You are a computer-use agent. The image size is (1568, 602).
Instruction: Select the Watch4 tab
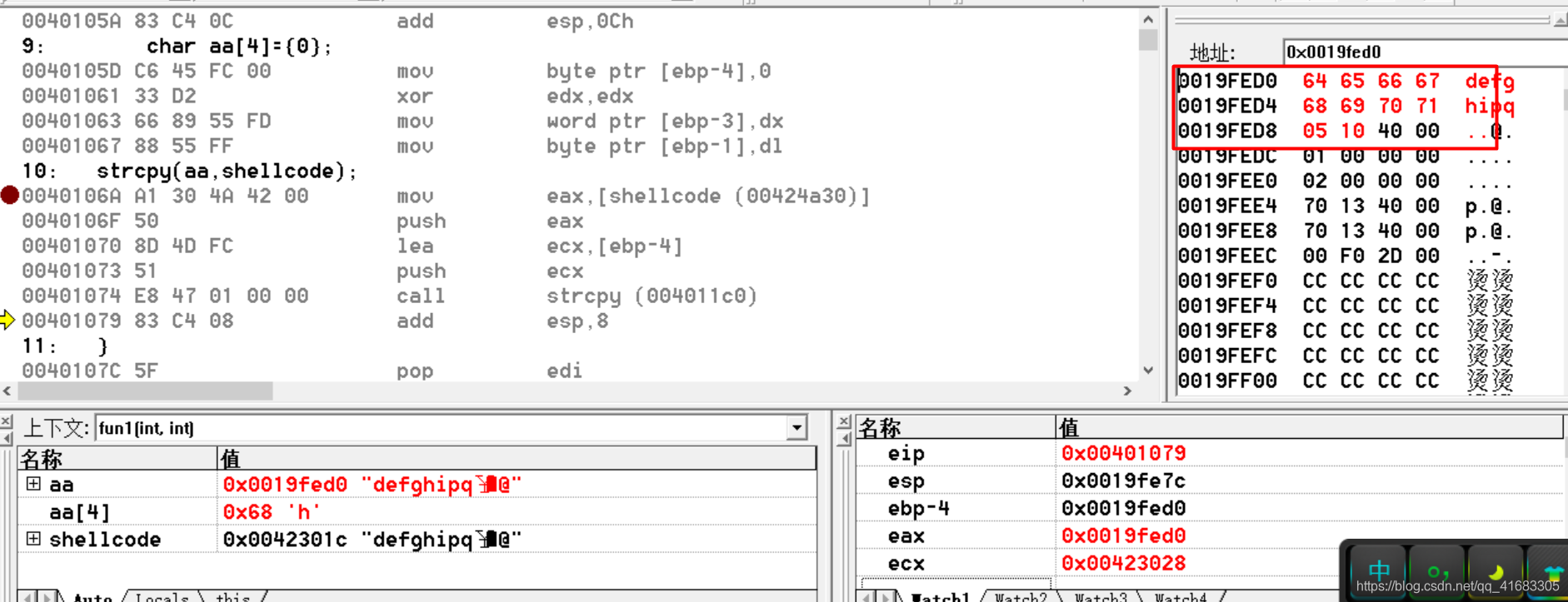[x=1180, y=596]
